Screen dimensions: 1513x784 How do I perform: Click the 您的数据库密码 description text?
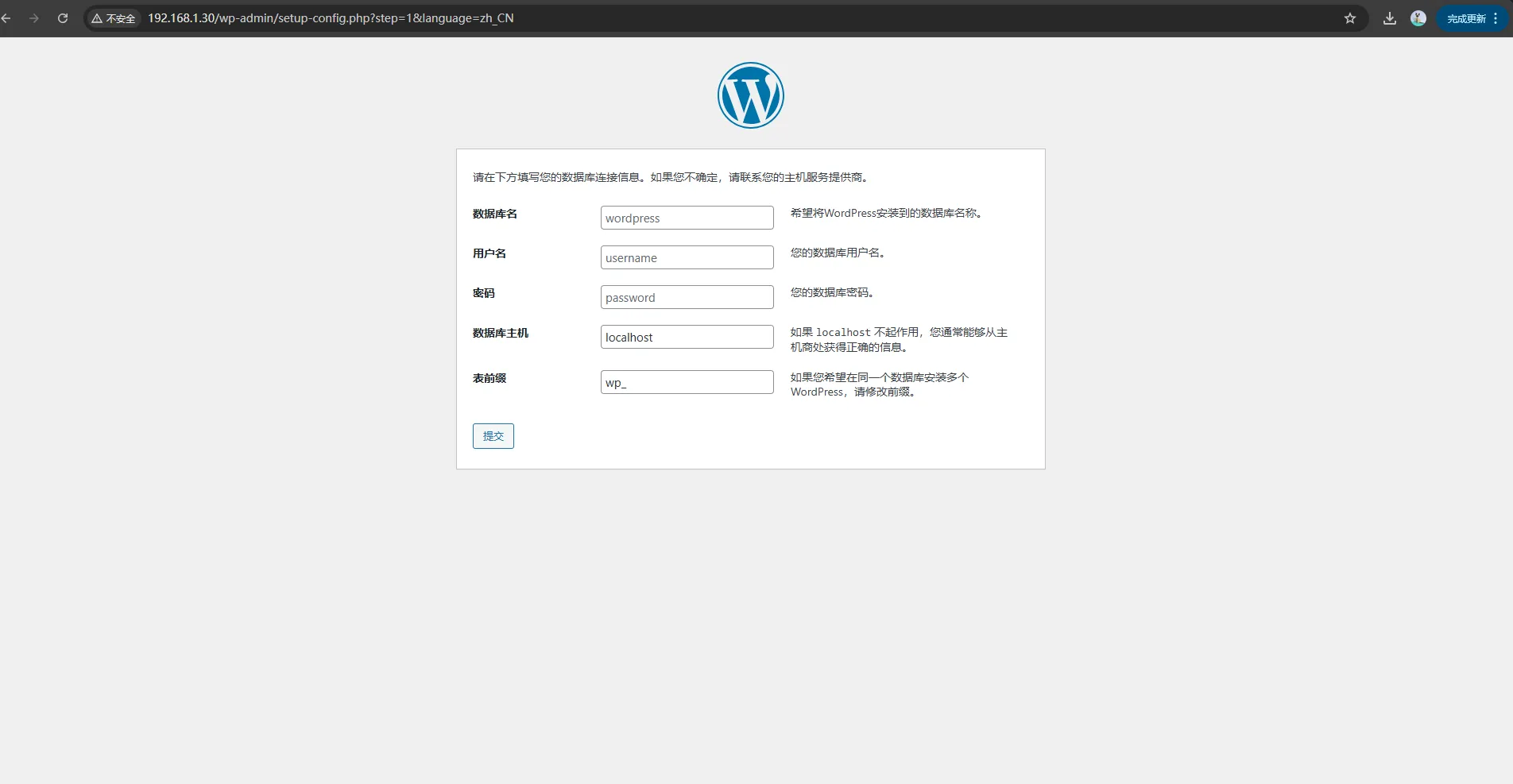click(832, 292)
